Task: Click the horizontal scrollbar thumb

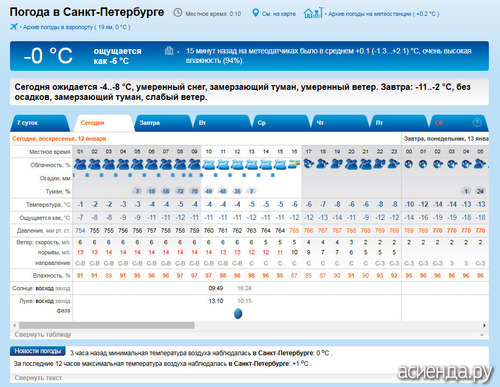Action: point(107,325)
